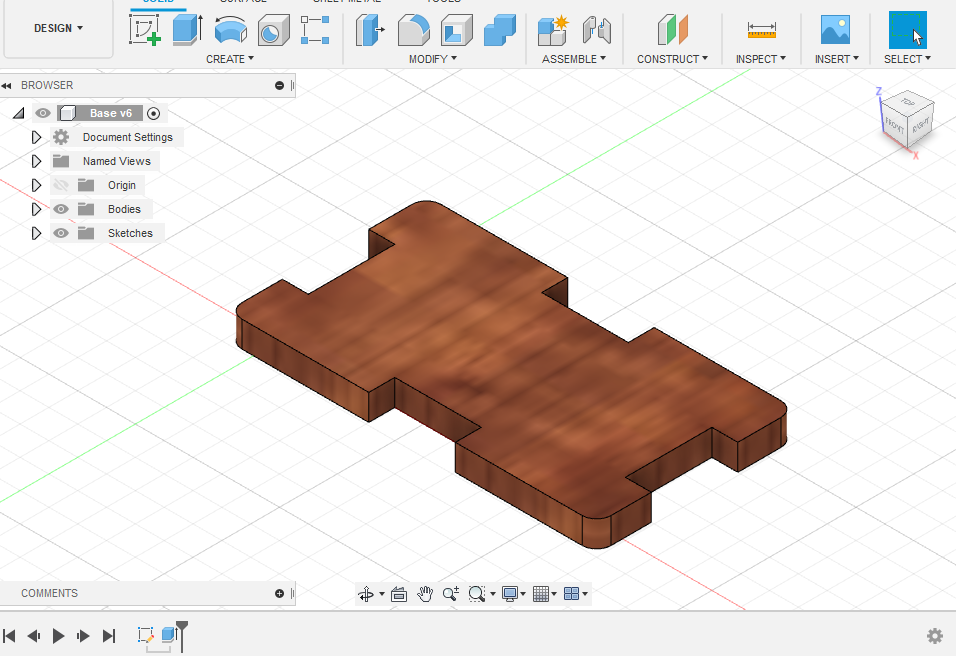Image resolution: width=956 pixels, height=656 pixels.
Task: Open the INSERT dropdown menu
Action: pyautogui.click(x=836, y=59)
